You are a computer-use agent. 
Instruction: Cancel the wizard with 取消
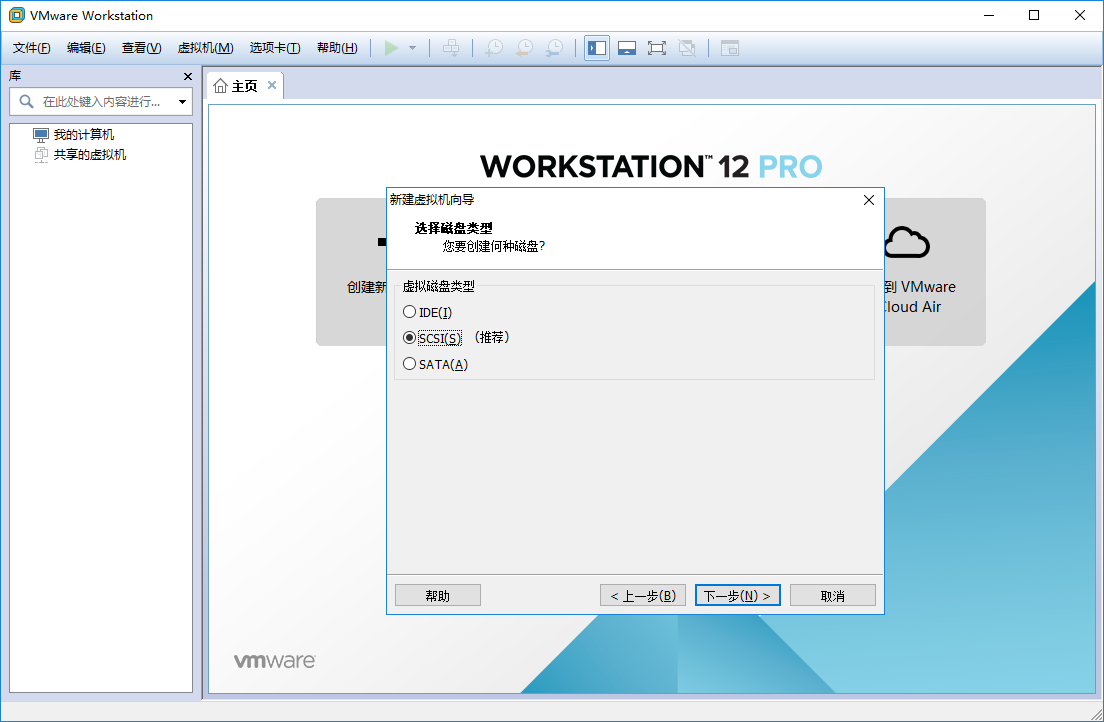(832, 595)
